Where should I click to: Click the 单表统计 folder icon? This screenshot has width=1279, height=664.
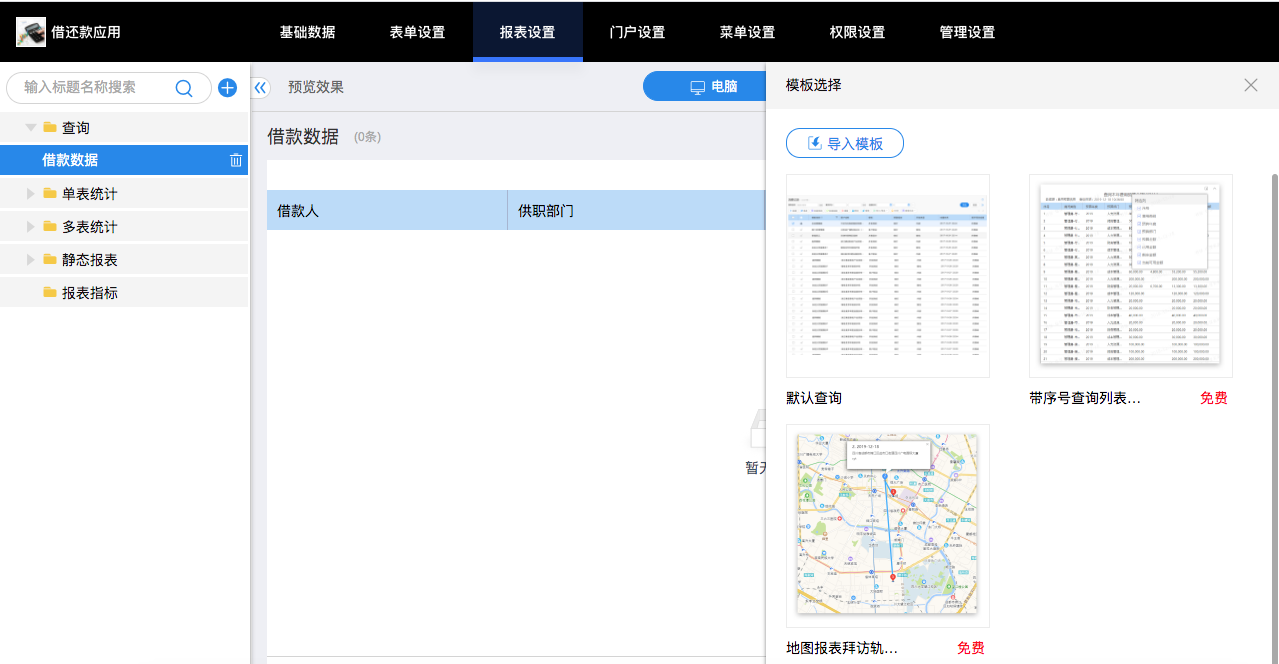pyautogui.click(x=50, y=193)
